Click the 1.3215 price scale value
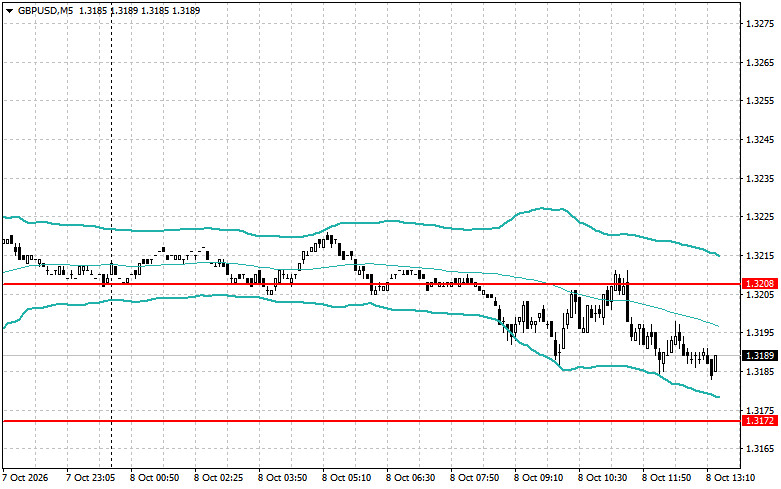This screenshot has width=781, height=489. (760, 255)
